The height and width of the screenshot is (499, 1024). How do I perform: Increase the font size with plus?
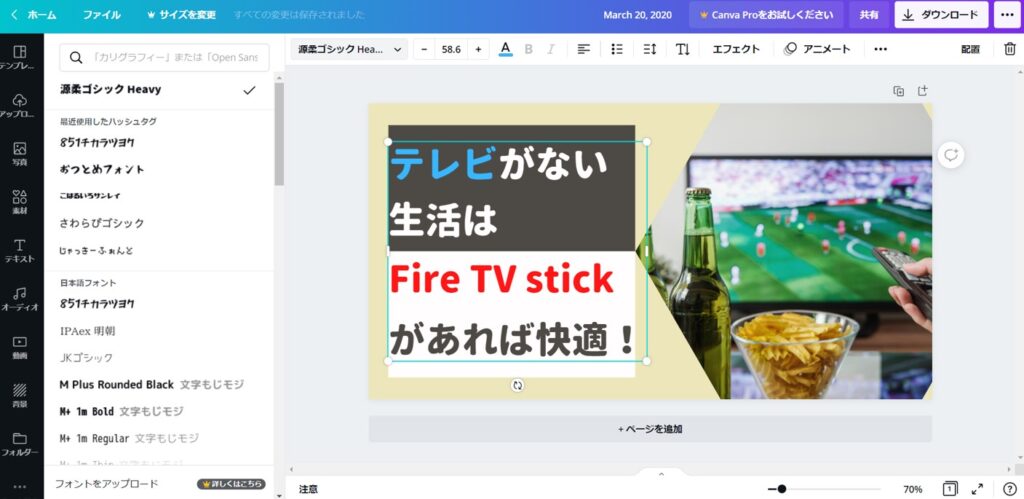click(x=478, y=49)
